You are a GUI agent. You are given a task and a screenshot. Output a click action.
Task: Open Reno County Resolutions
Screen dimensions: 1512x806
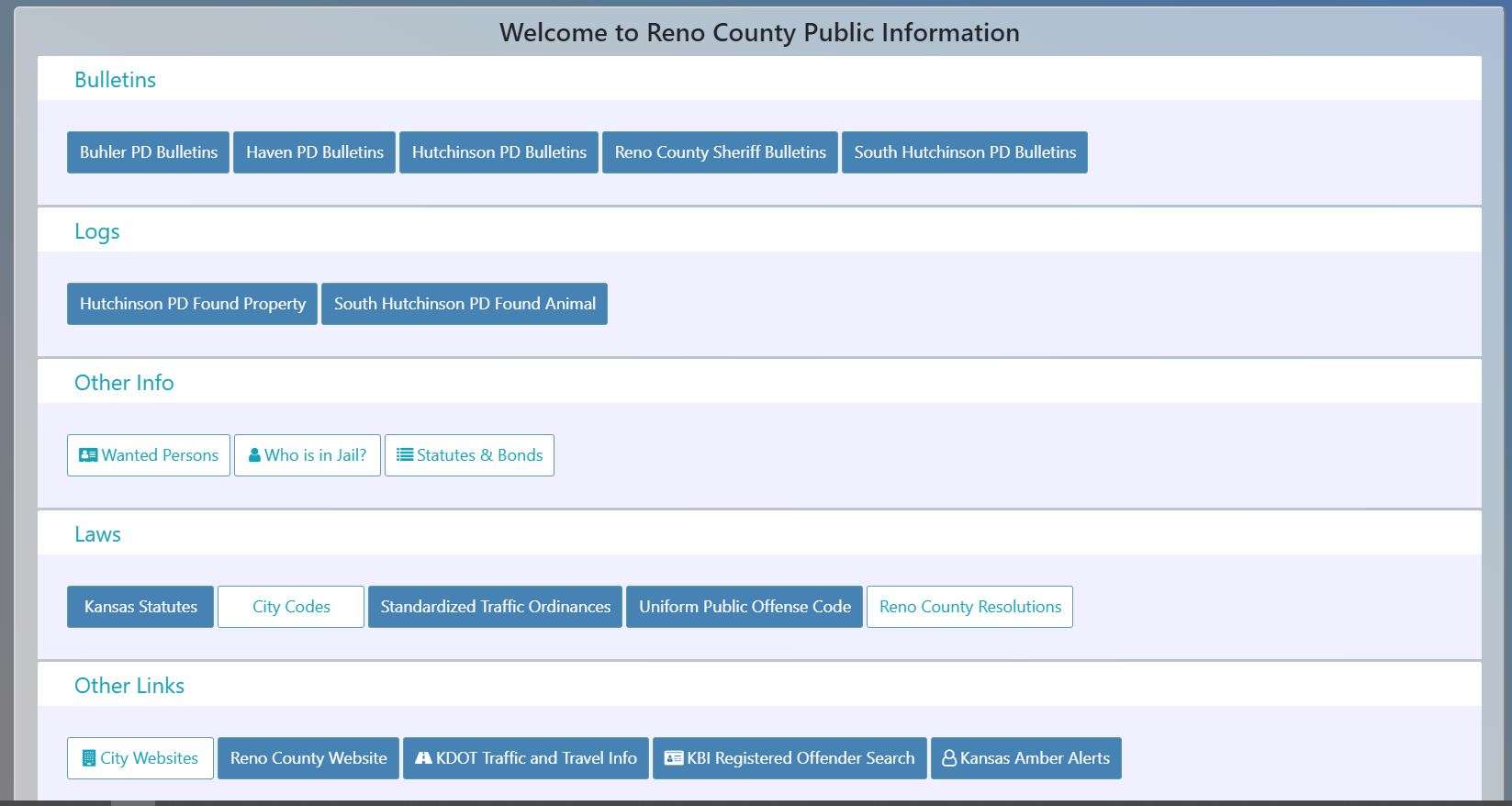click(969, 607)
